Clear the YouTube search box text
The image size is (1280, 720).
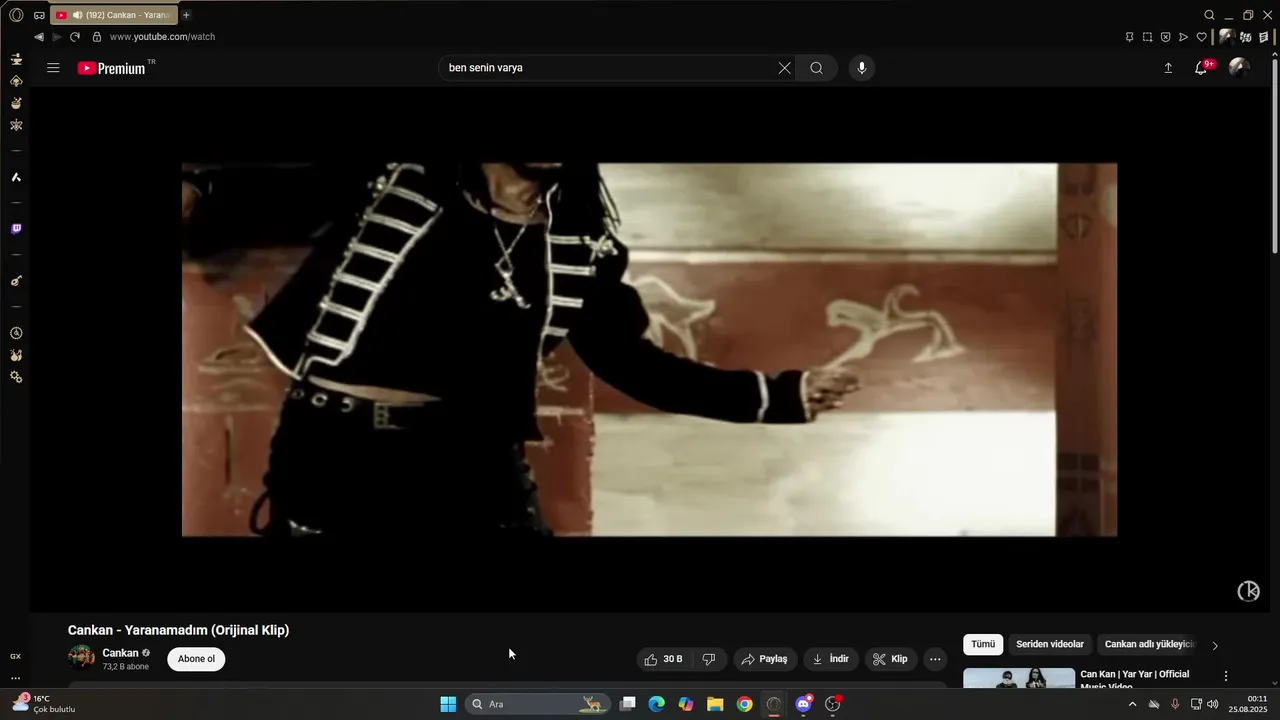tap(784, 68)
